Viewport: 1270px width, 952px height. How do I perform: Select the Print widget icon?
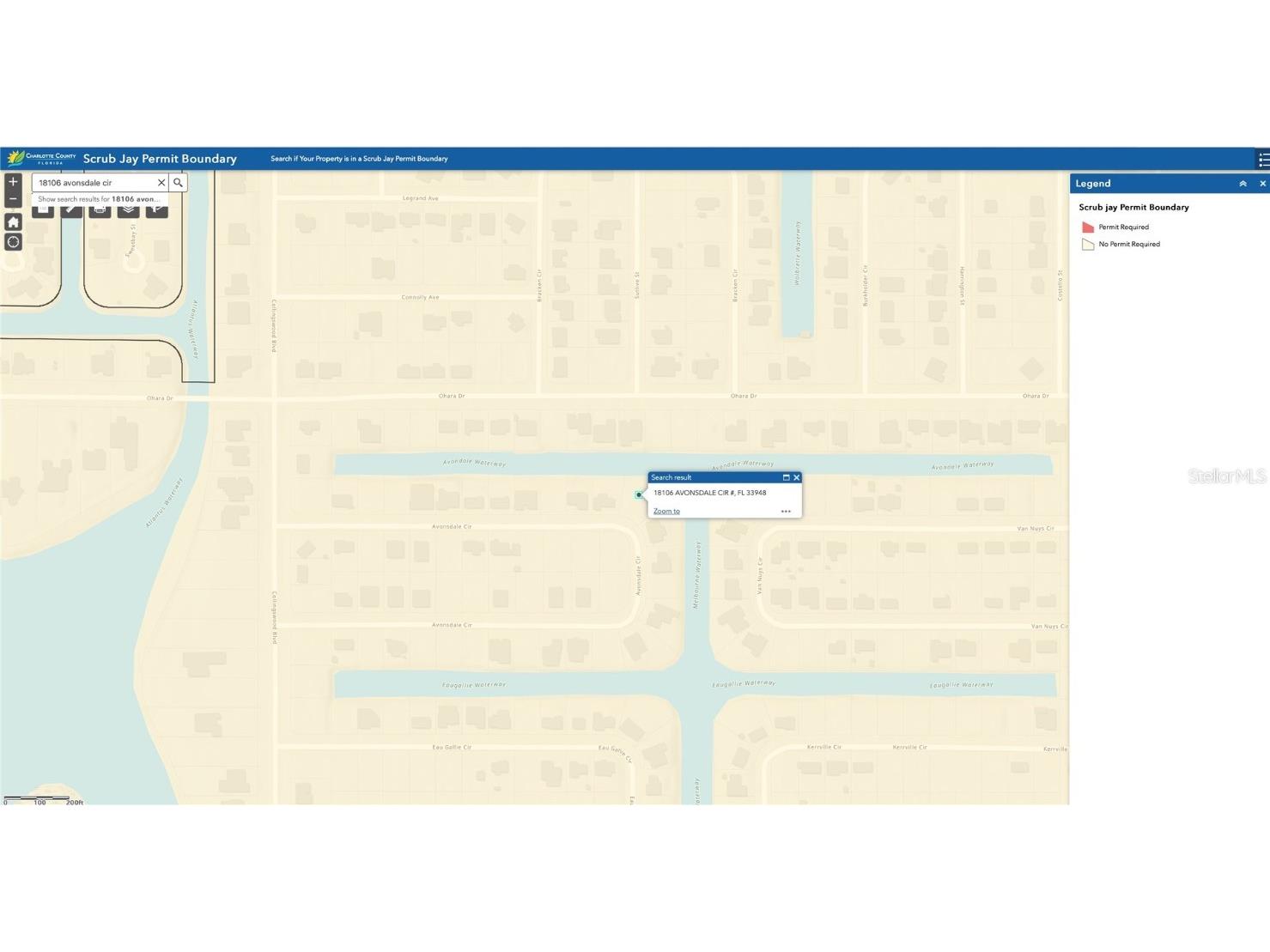(100, 210)
